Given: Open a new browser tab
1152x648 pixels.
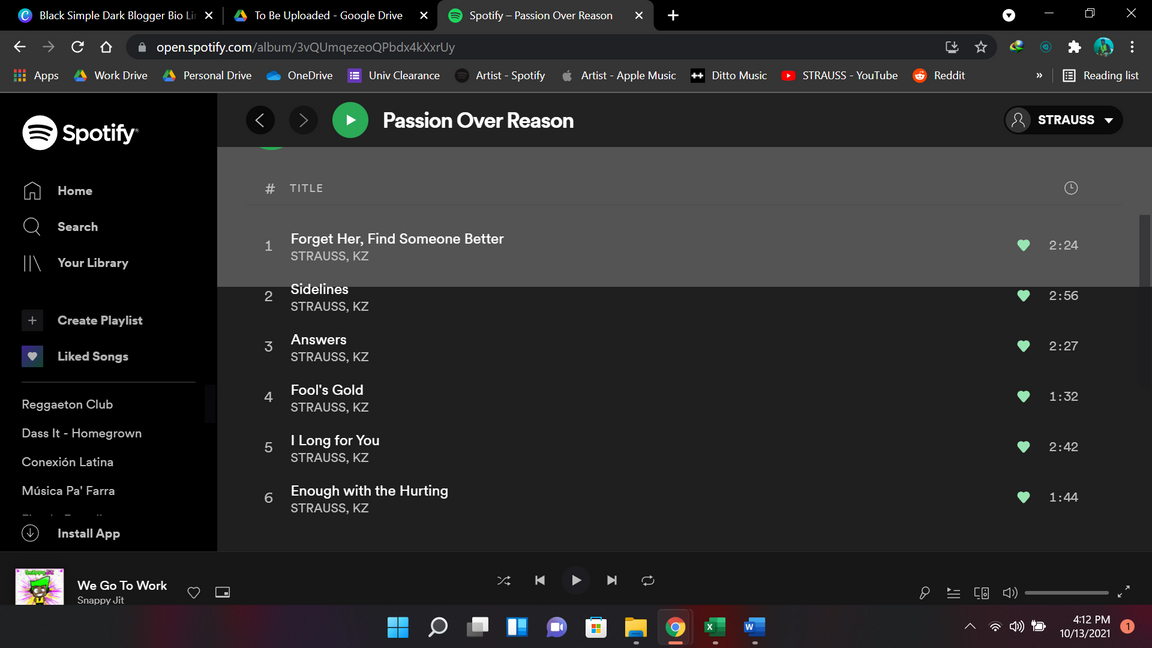Looking at the screenshot, I should [673, 15].
